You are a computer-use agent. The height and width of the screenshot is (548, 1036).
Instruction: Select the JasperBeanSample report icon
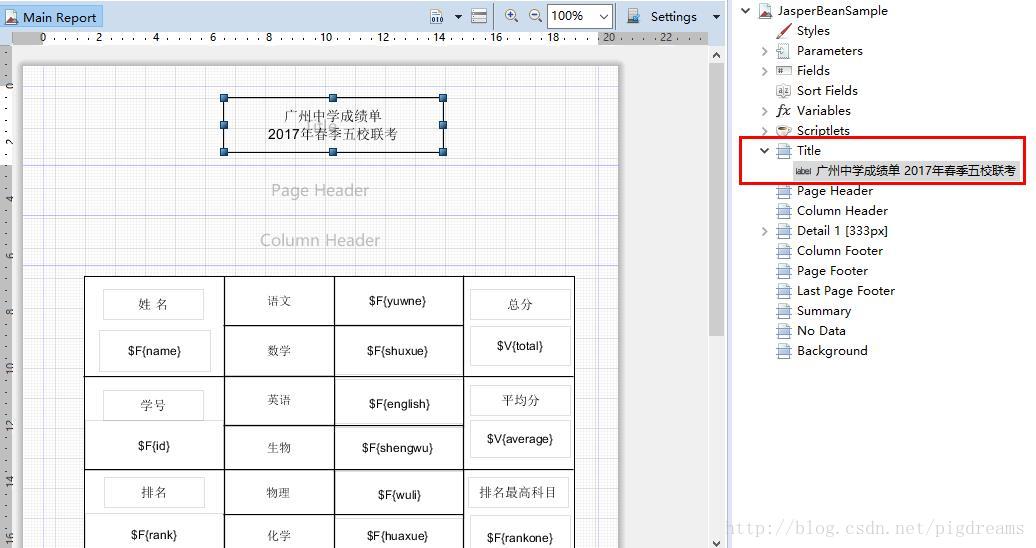coord(765,11)
